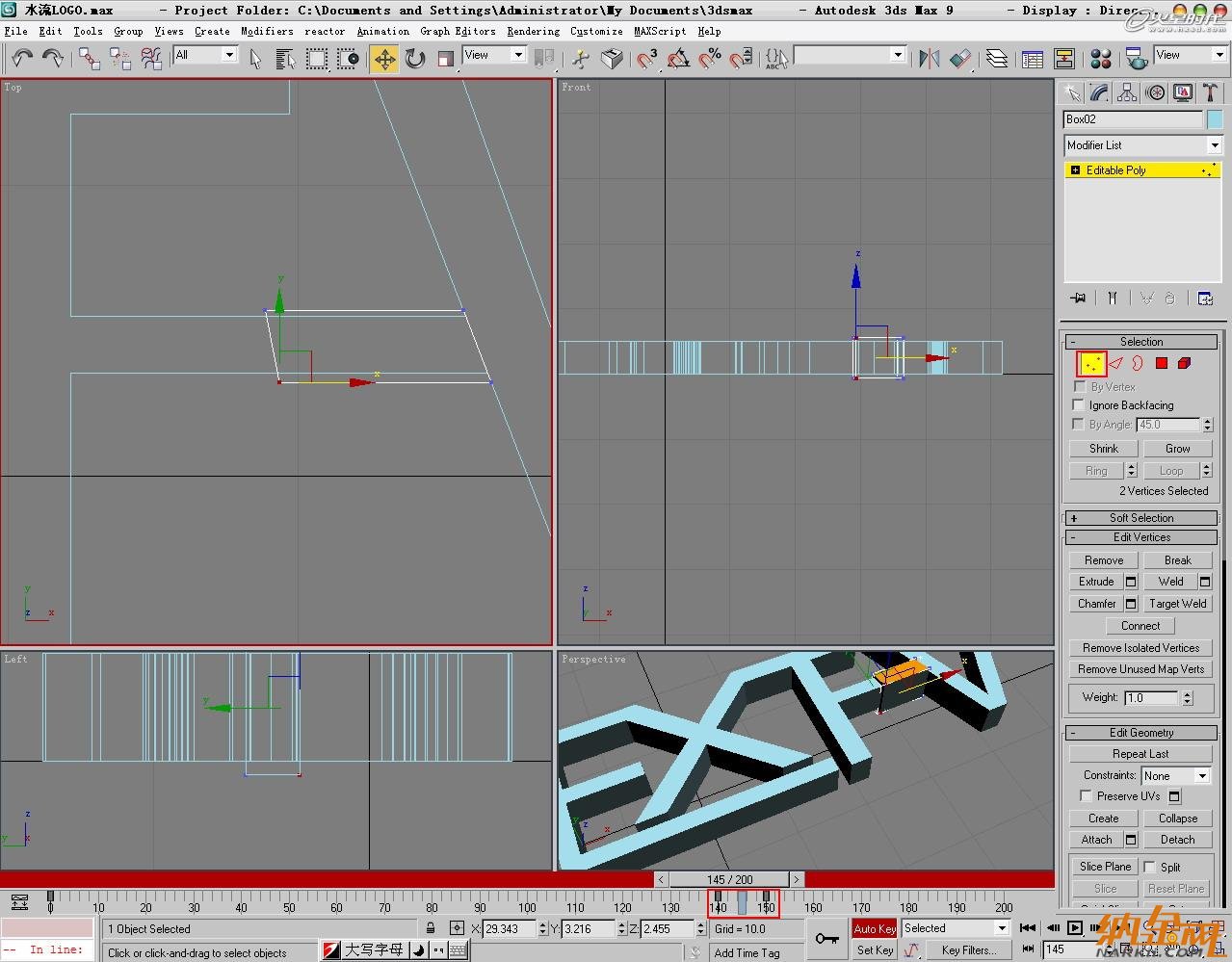
Task: Tick the Split checkbox
Action: [1150, 867]
